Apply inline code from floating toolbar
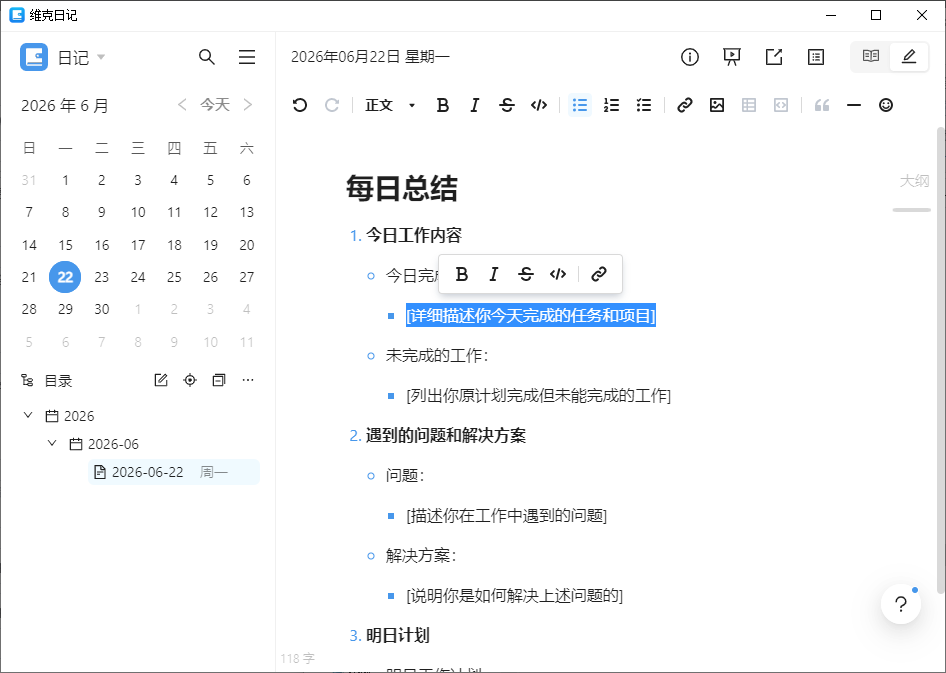946x673 pixels. click(558, 274)
